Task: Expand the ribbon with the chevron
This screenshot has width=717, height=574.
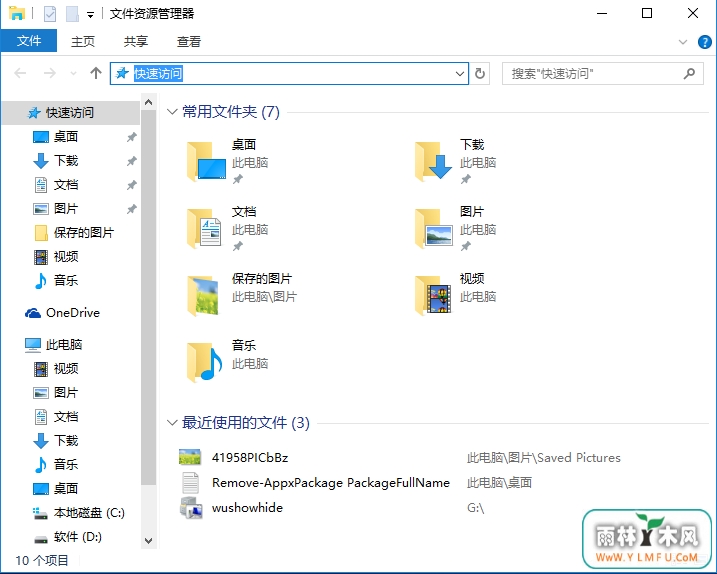Action: (683, 42)
